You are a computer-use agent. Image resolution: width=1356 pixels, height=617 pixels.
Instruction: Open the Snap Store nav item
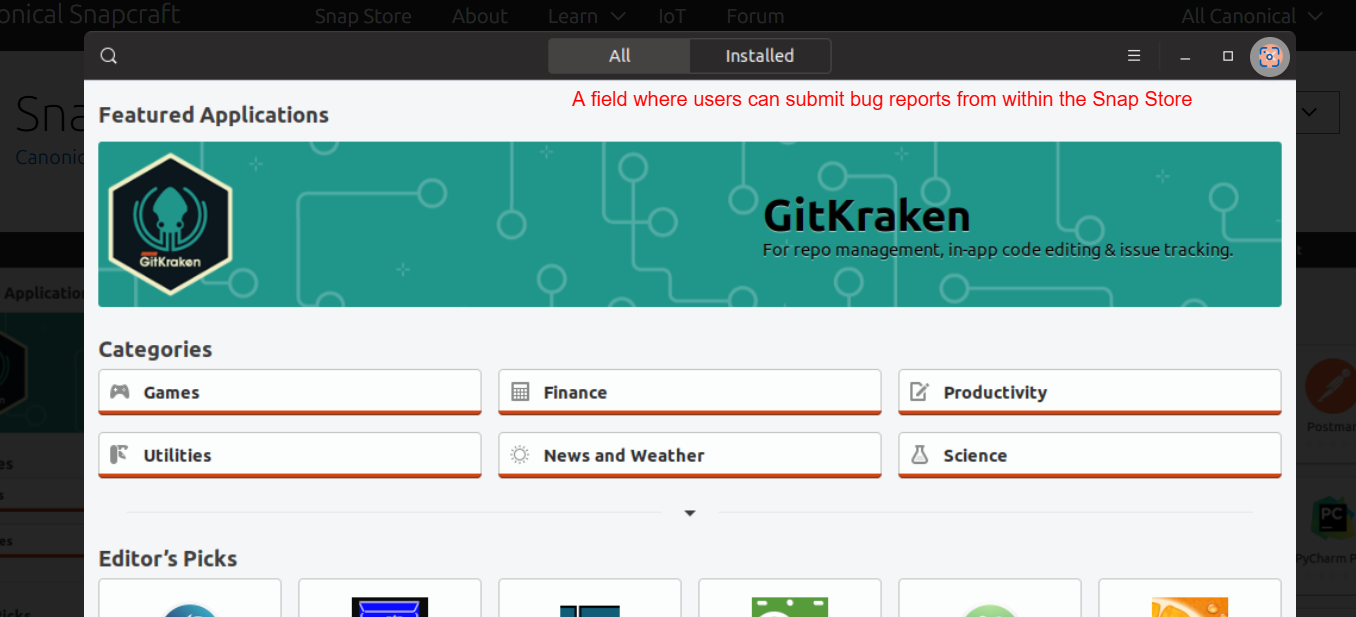(363, 16)
